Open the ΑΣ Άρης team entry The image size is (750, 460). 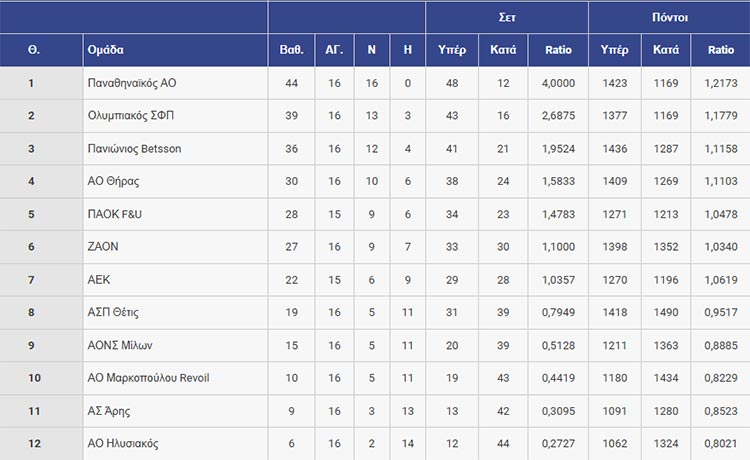(109, 411)
